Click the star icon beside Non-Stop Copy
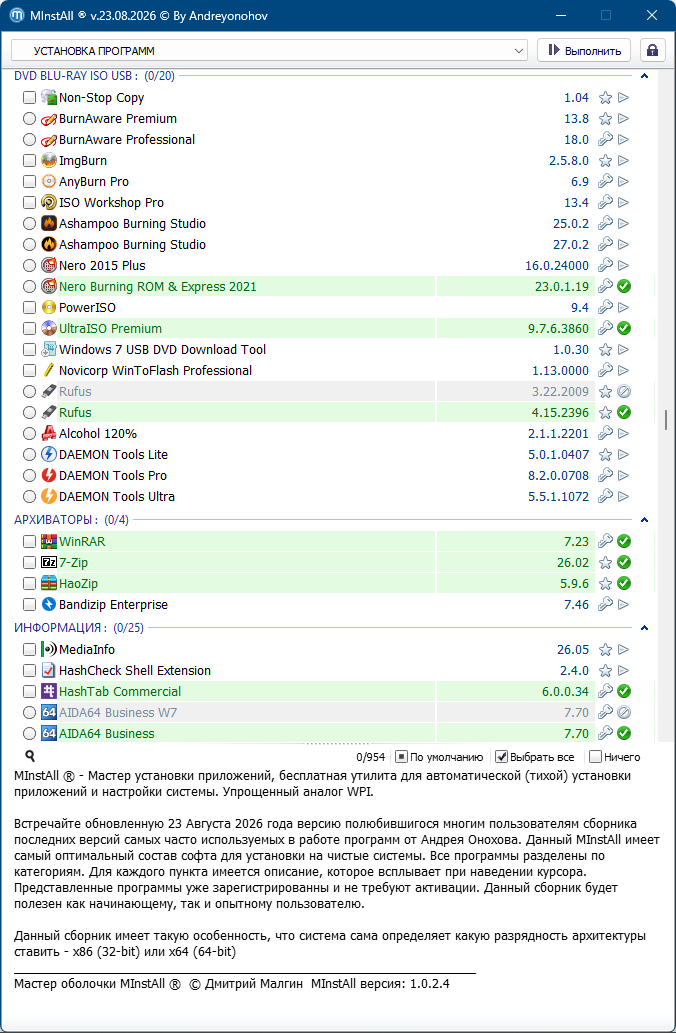The height and width of the screenshot is (1033, 676). pyautogui.click(x=605, y=98)
